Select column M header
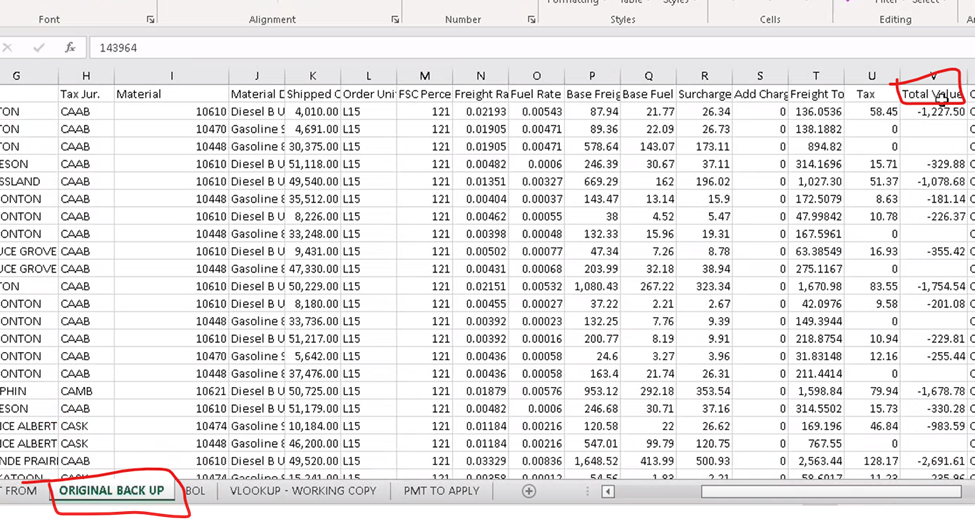975x519 pixels. [x=425, y=76]
